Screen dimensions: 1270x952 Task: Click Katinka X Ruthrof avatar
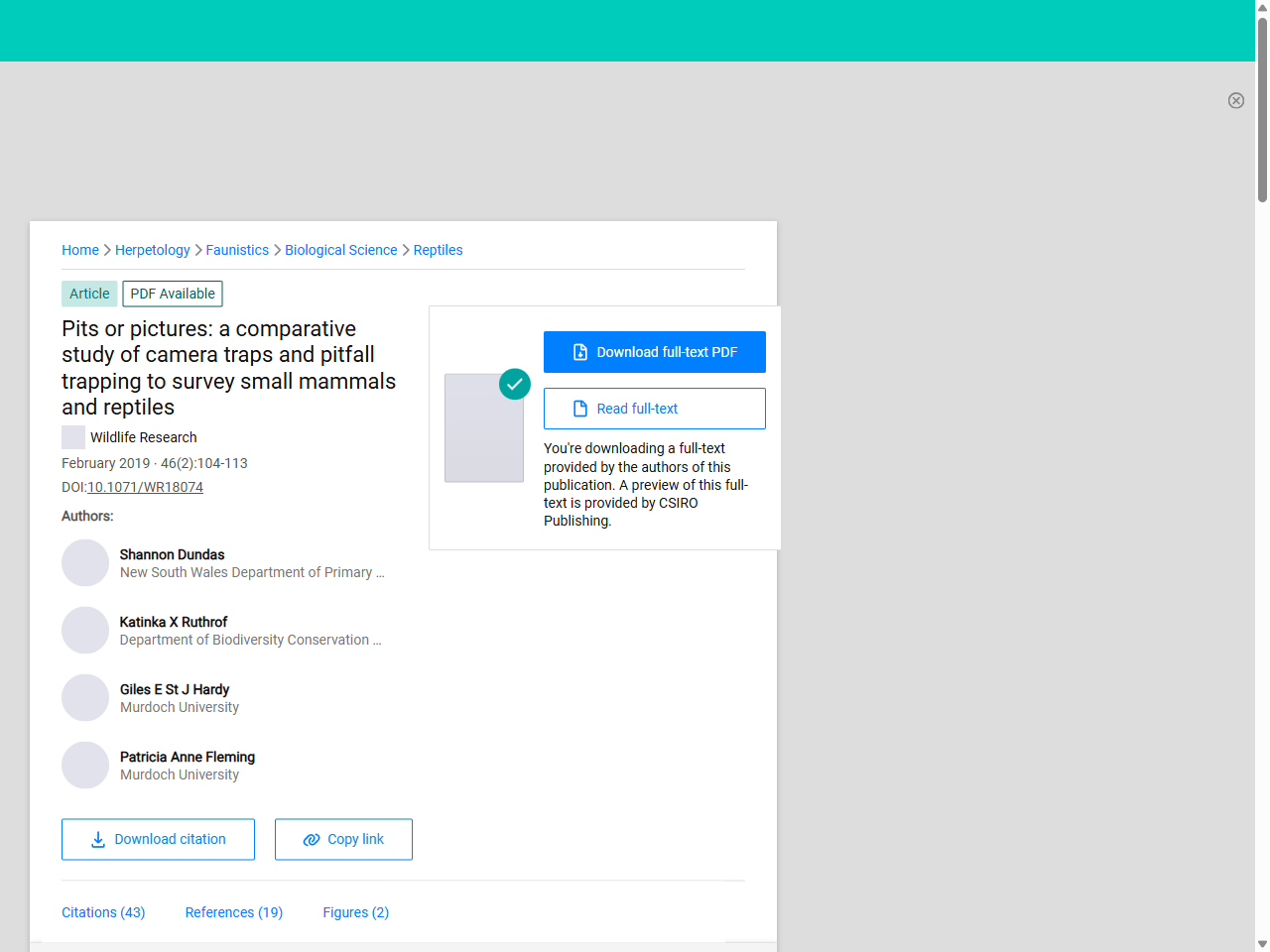(x=85, y=631)
